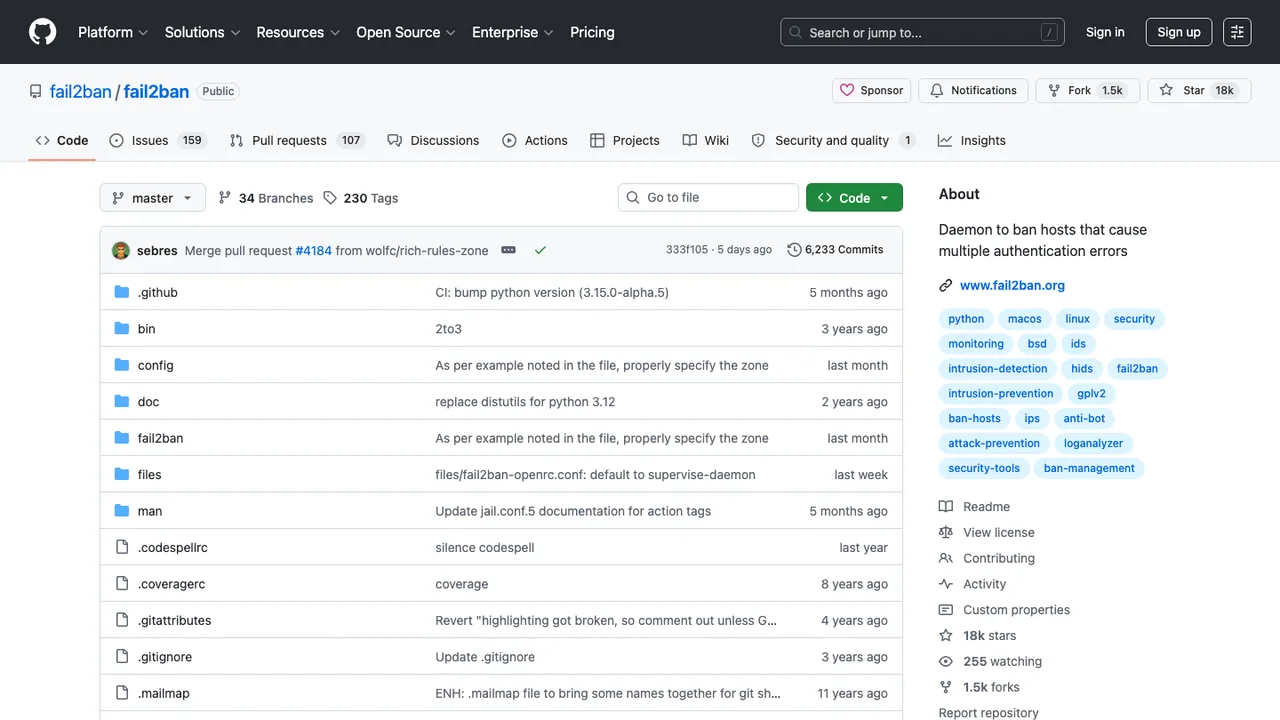Expand commit message ellipsis button
The height and width of the screenshot is (720, 1280).
[508, 250]
